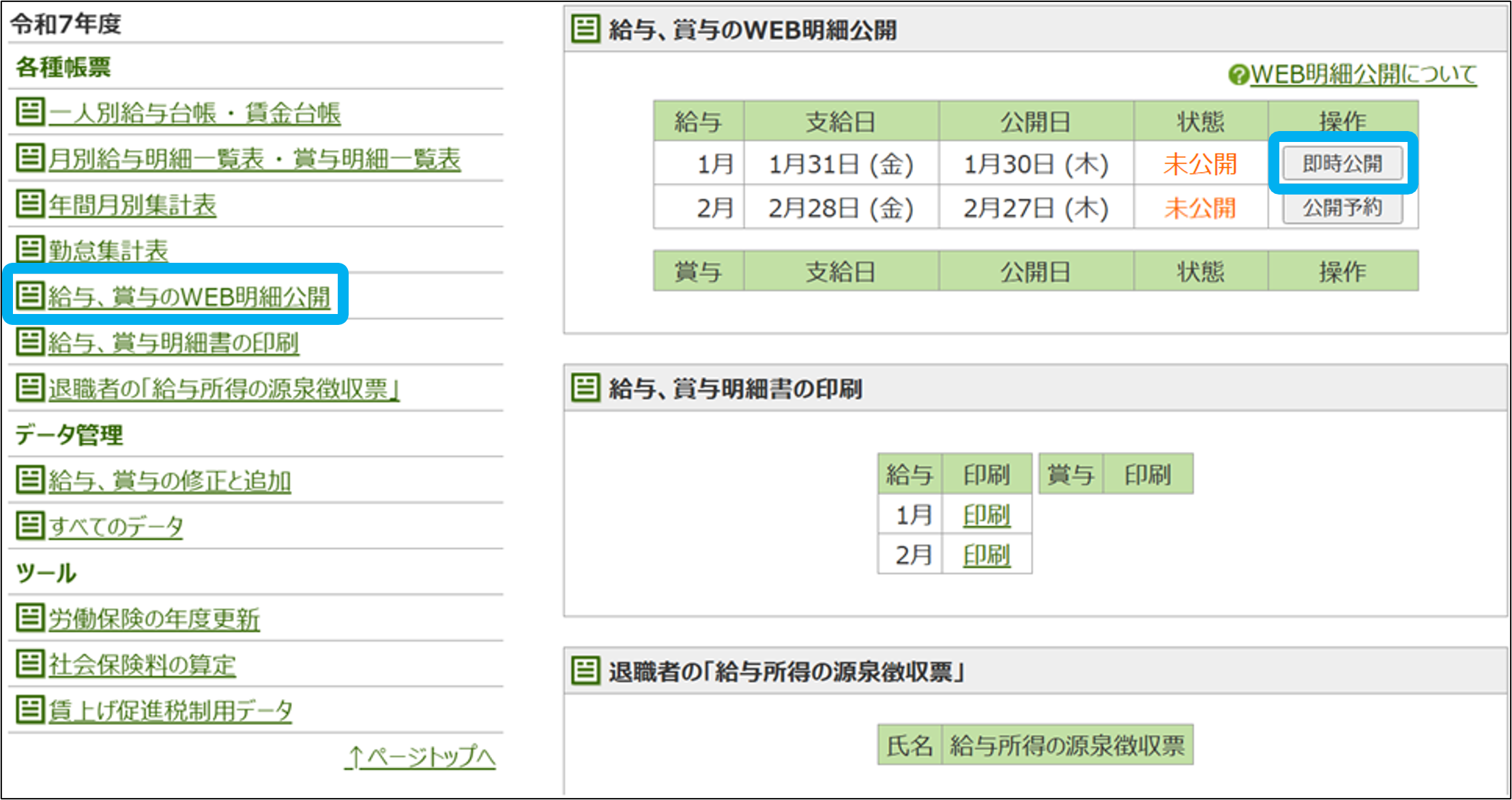Jump back using ↑ページトップへ link

421,756
